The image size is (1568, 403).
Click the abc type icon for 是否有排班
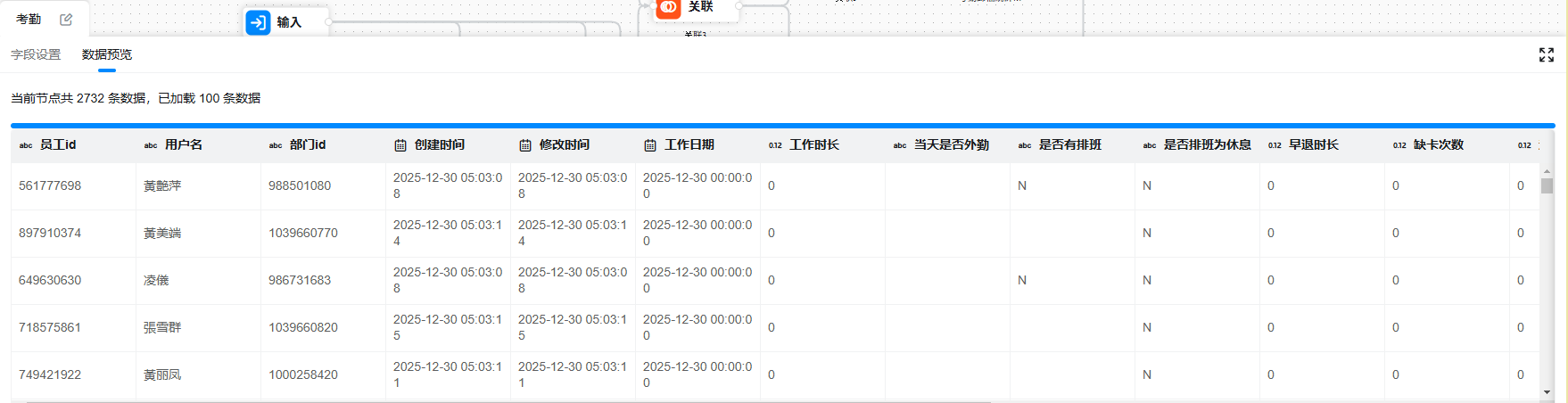coord(1025,145)
